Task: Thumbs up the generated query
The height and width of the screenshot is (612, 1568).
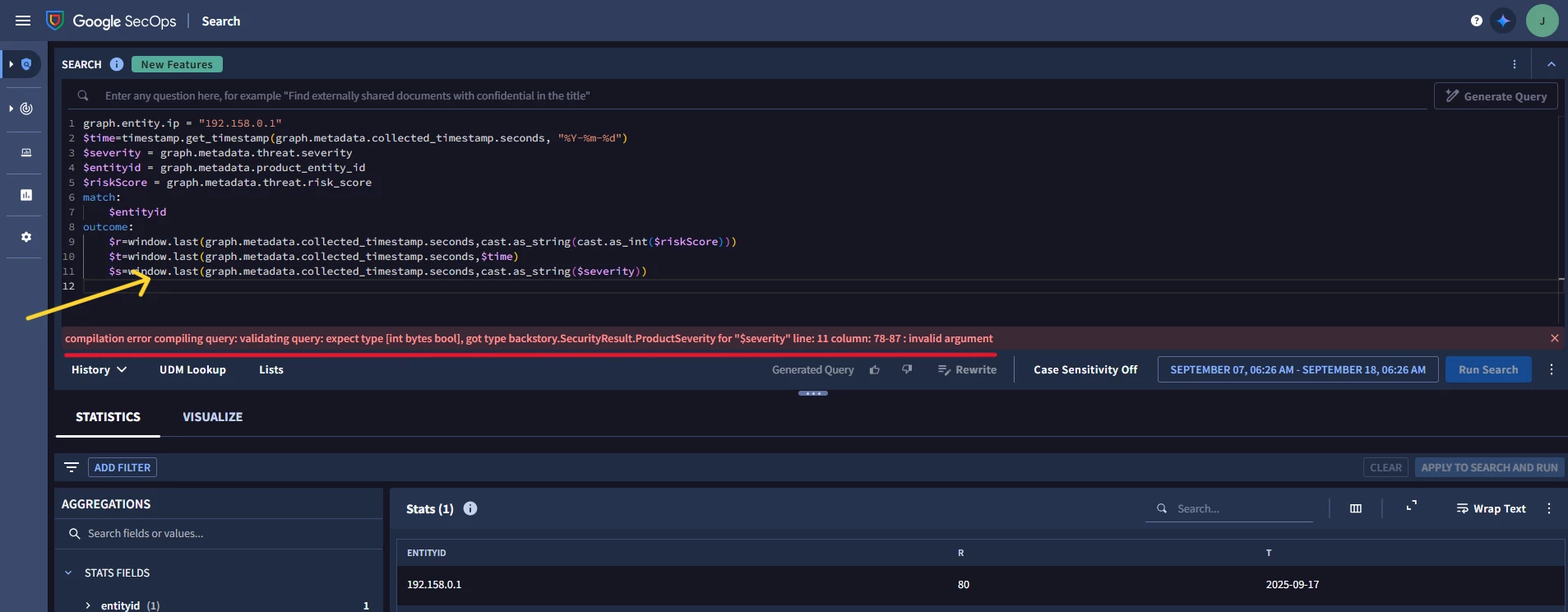Action: click(x=875, y=370)
